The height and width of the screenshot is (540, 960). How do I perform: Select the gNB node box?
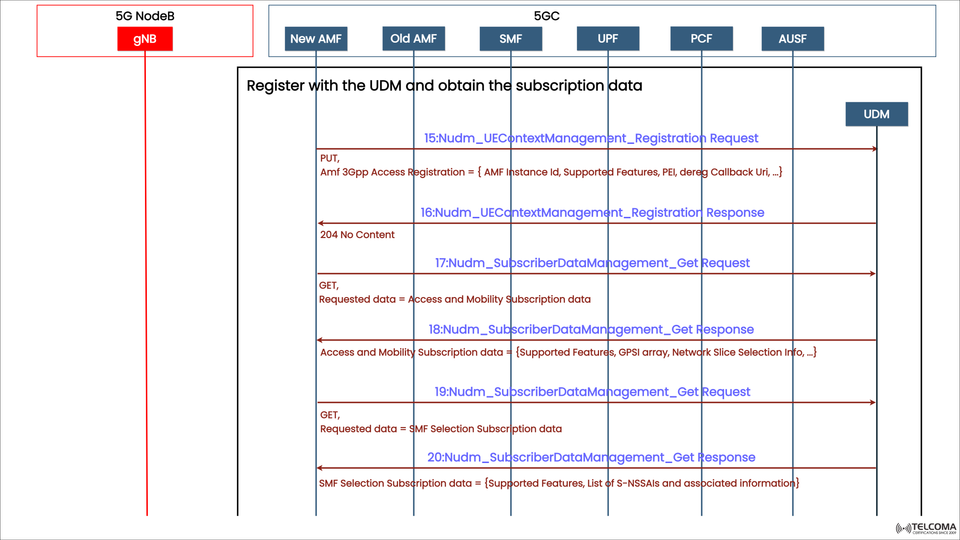pos(145,39)
